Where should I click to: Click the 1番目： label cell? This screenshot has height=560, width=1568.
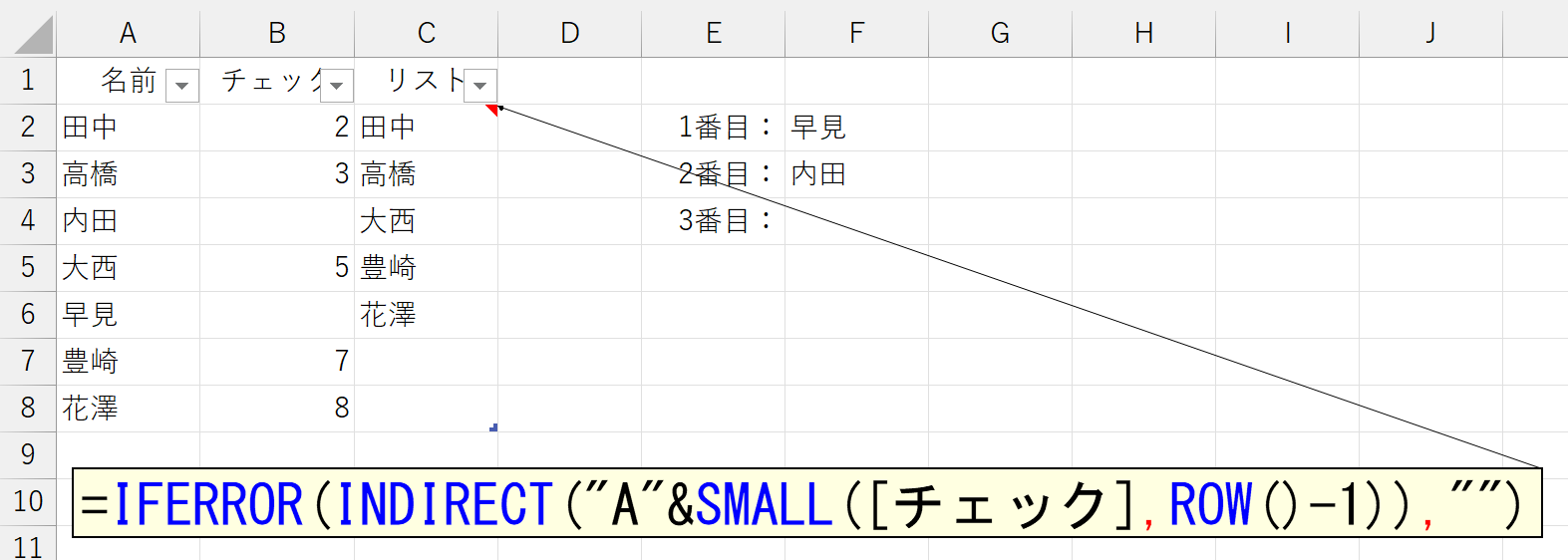tap(714, 128)
